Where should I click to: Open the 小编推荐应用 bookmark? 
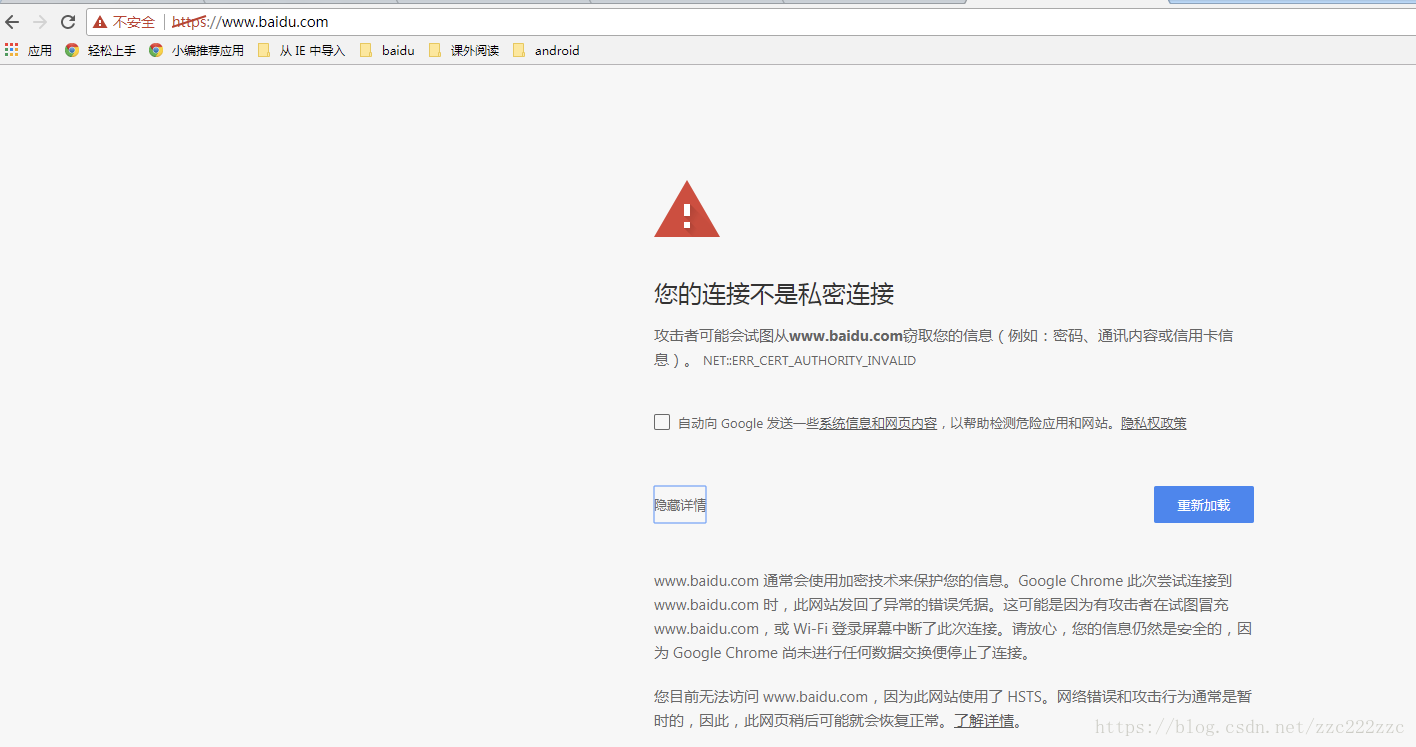pyautogui.click(x=196, y=50)
